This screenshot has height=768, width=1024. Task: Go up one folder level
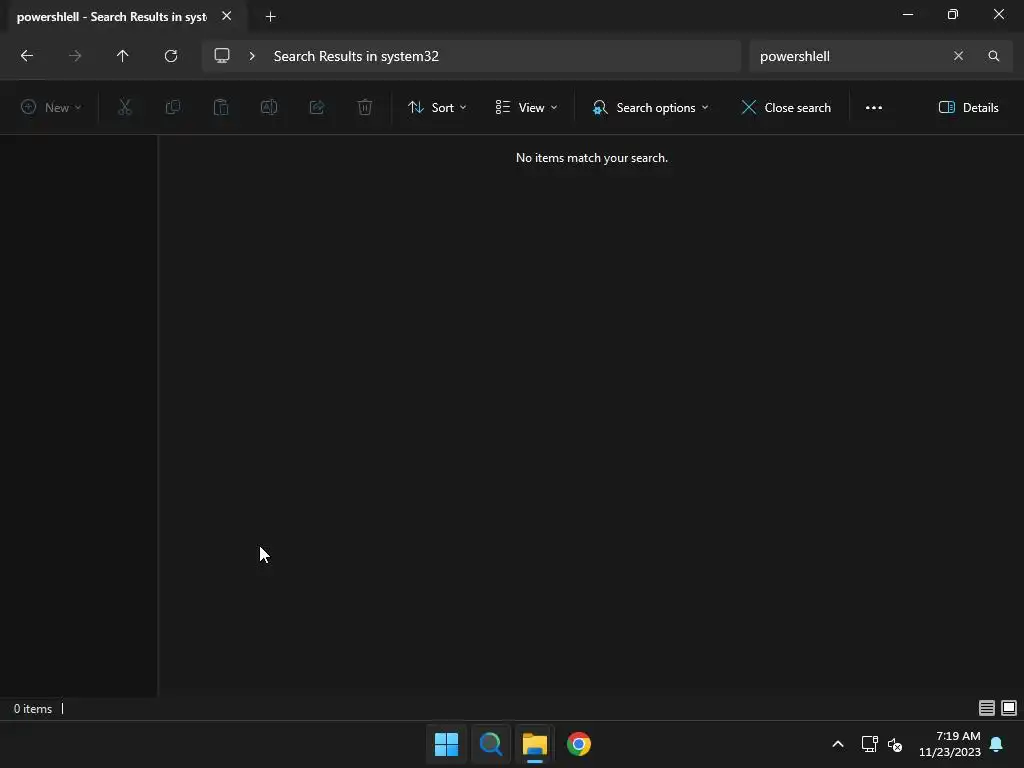tap(123, 56)
